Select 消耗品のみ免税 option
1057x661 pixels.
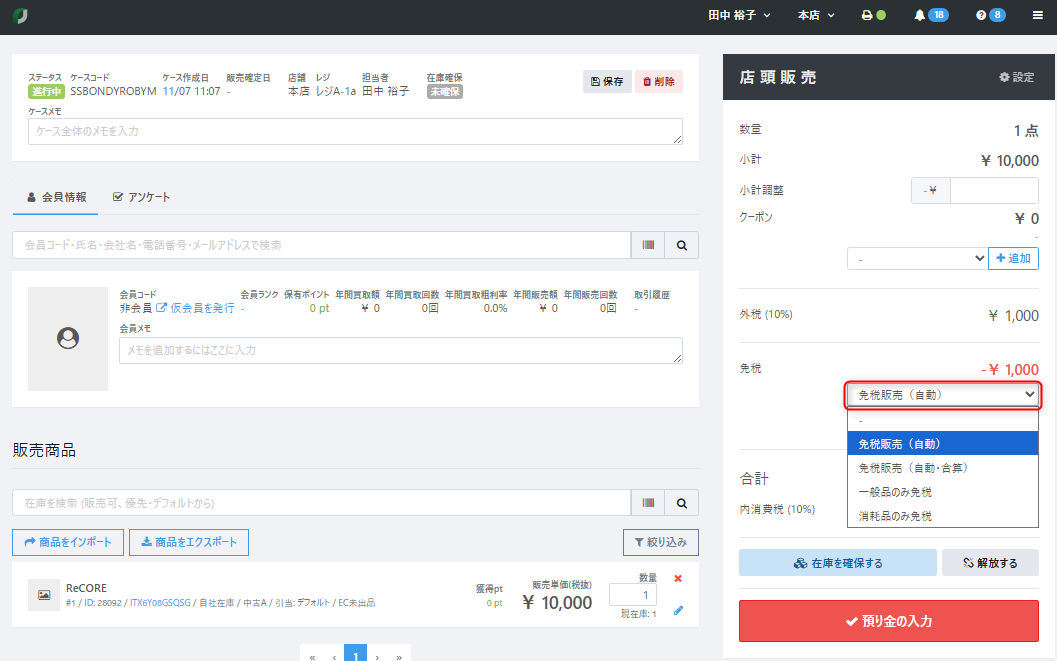pyautogui.click(x=942, y=516)
